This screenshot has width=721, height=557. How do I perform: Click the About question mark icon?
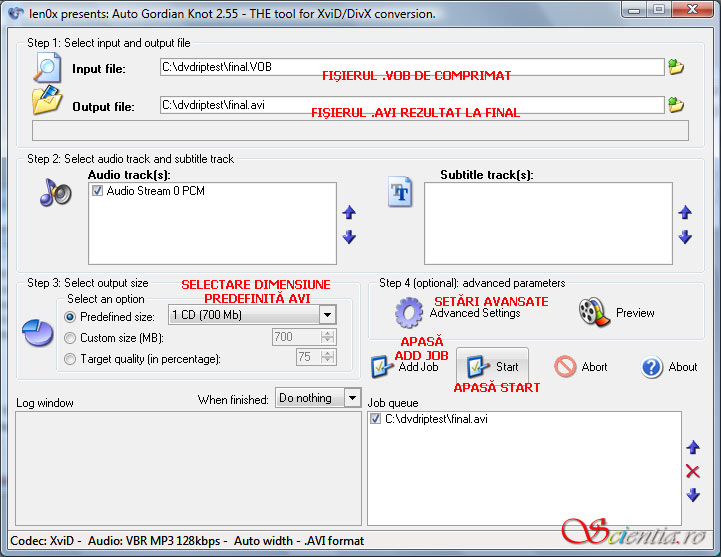coord(652,367)
